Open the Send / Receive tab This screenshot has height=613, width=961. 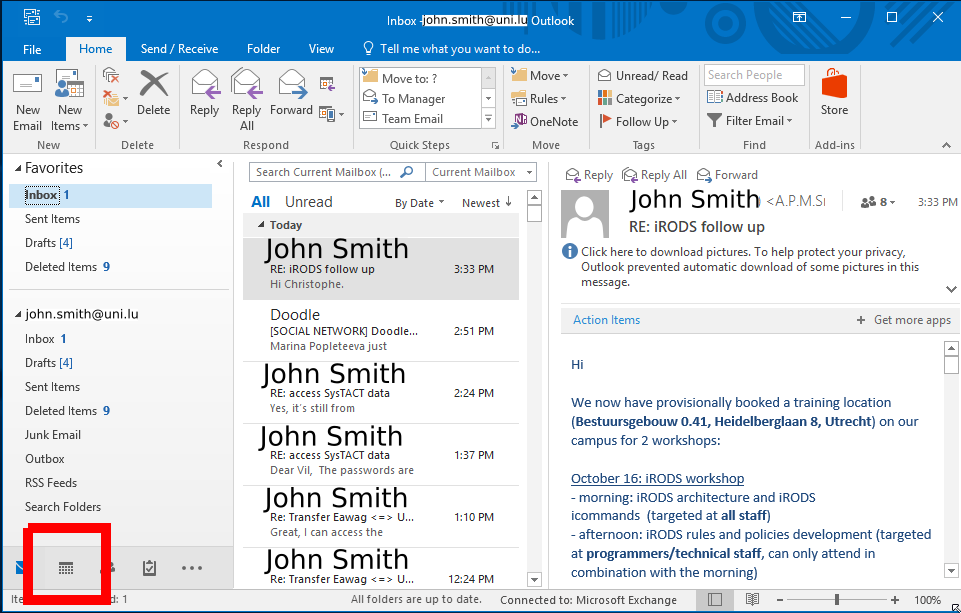coord(179,49)
